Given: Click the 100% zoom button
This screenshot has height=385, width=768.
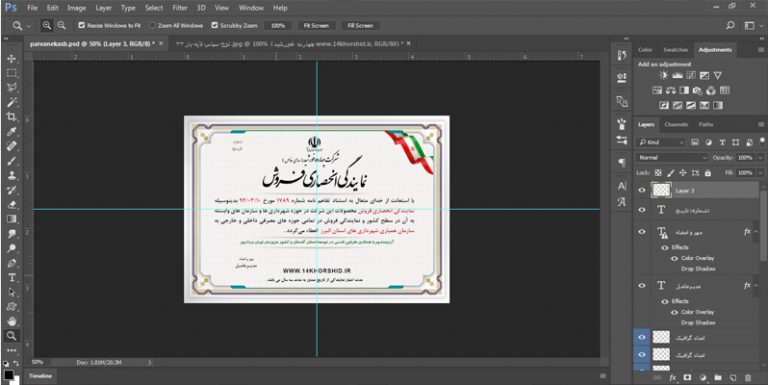Looking at the screenshot, I should [278, 25].
